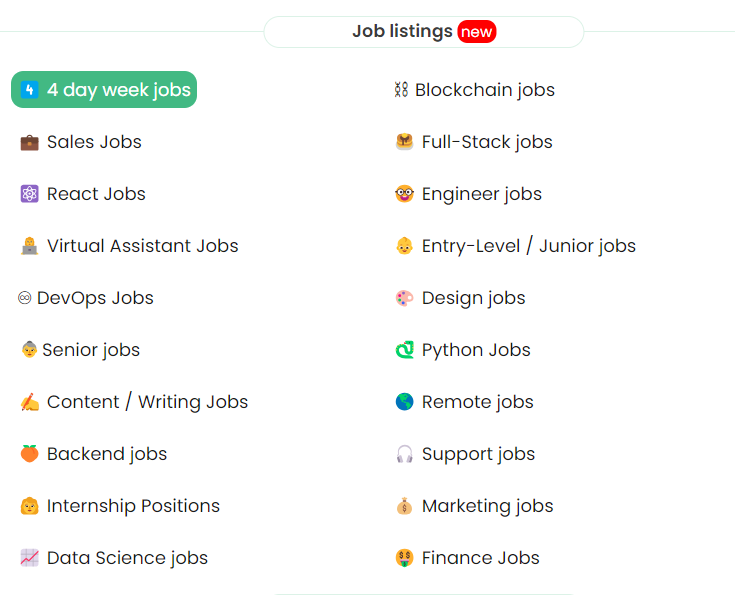The height and width of the screenshot is (595, 735).
Task: Click the pancakes icon beside Full-Stack jobs
Action: point(404,142)
